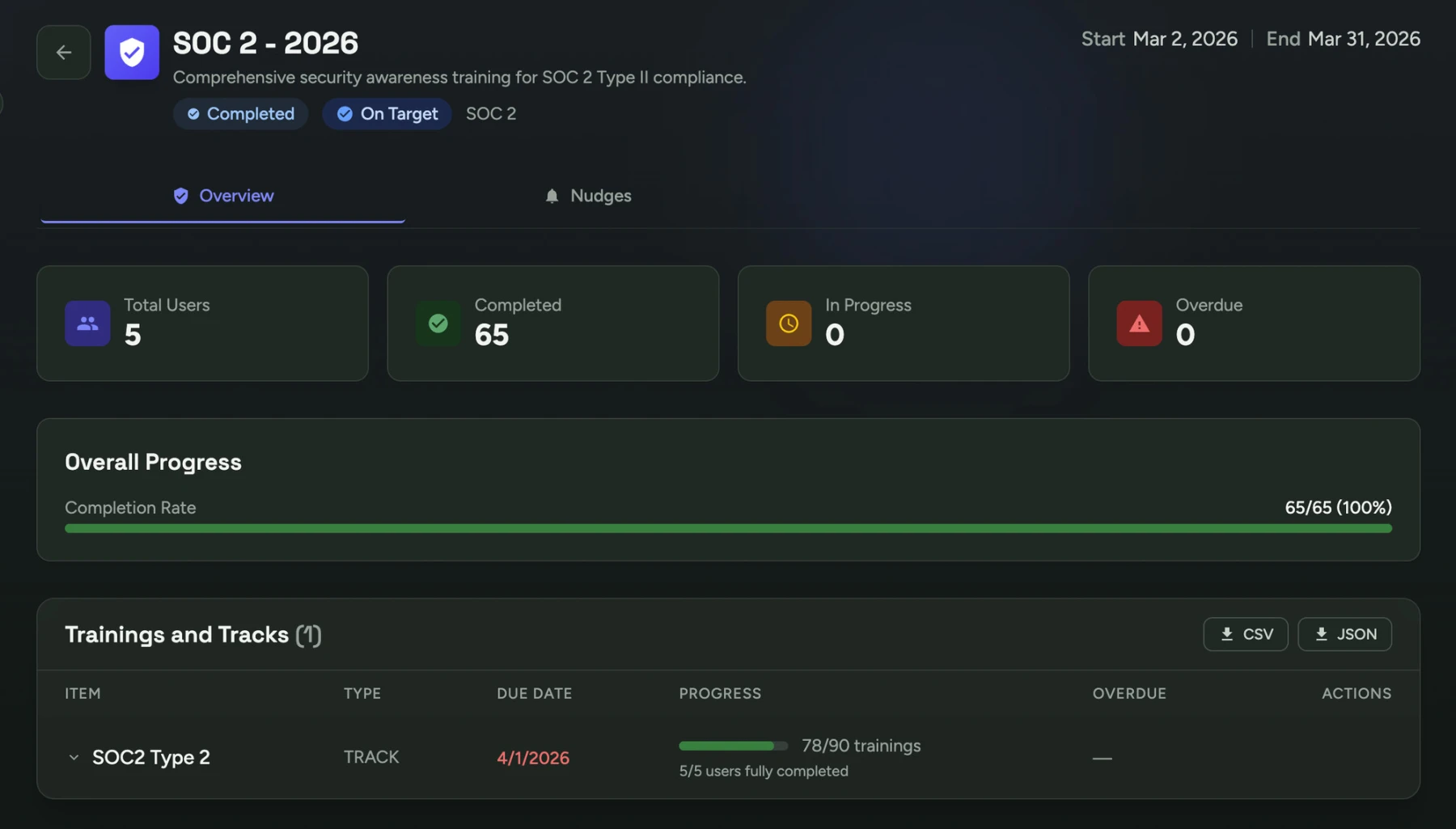Switch to the Overview tab
Screen dimensions: 1456x829
click(x=223, y=196)
